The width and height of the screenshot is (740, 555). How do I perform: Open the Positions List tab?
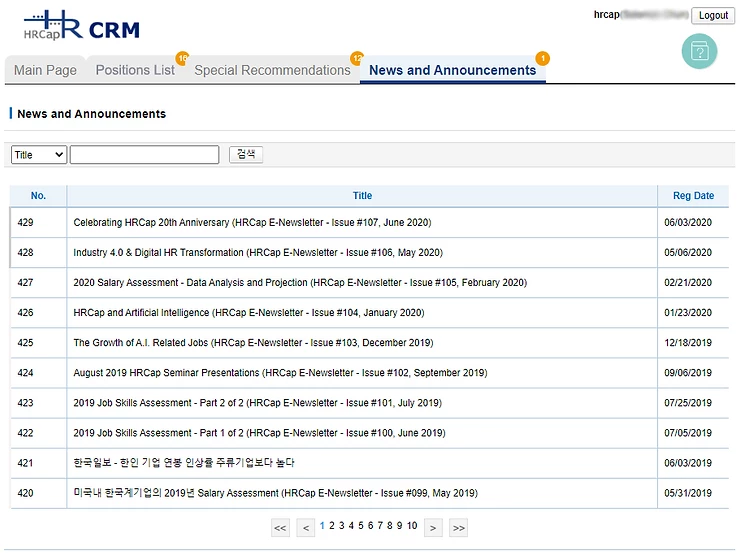point(135,70)
